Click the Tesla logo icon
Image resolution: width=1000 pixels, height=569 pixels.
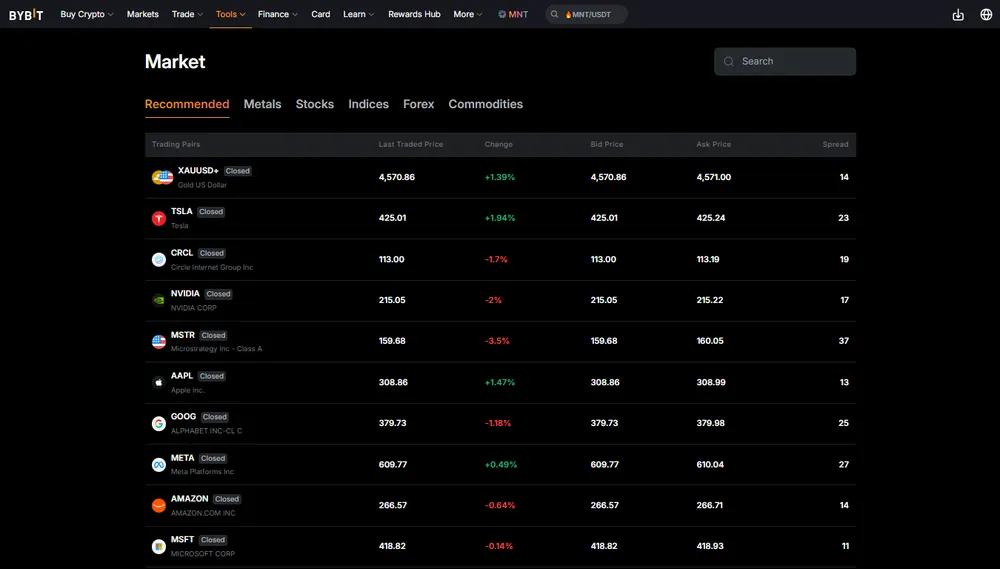click(159, 219)
